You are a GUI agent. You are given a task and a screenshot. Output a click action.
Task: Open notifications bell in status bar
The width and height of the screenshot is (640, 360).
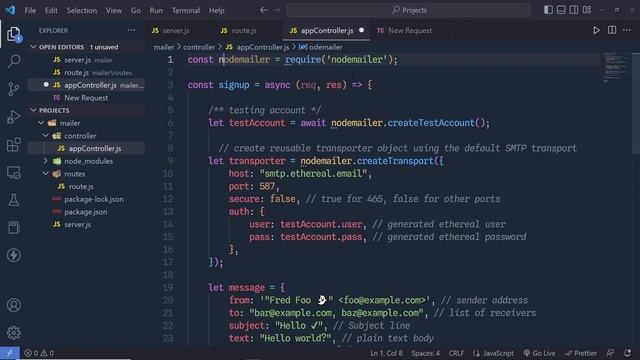(627, 353)
